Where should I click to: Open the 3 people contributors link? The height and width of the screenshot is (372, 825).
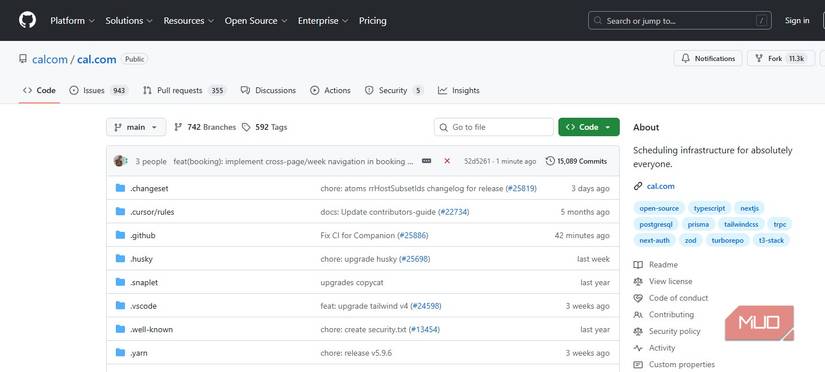point(150,162)
